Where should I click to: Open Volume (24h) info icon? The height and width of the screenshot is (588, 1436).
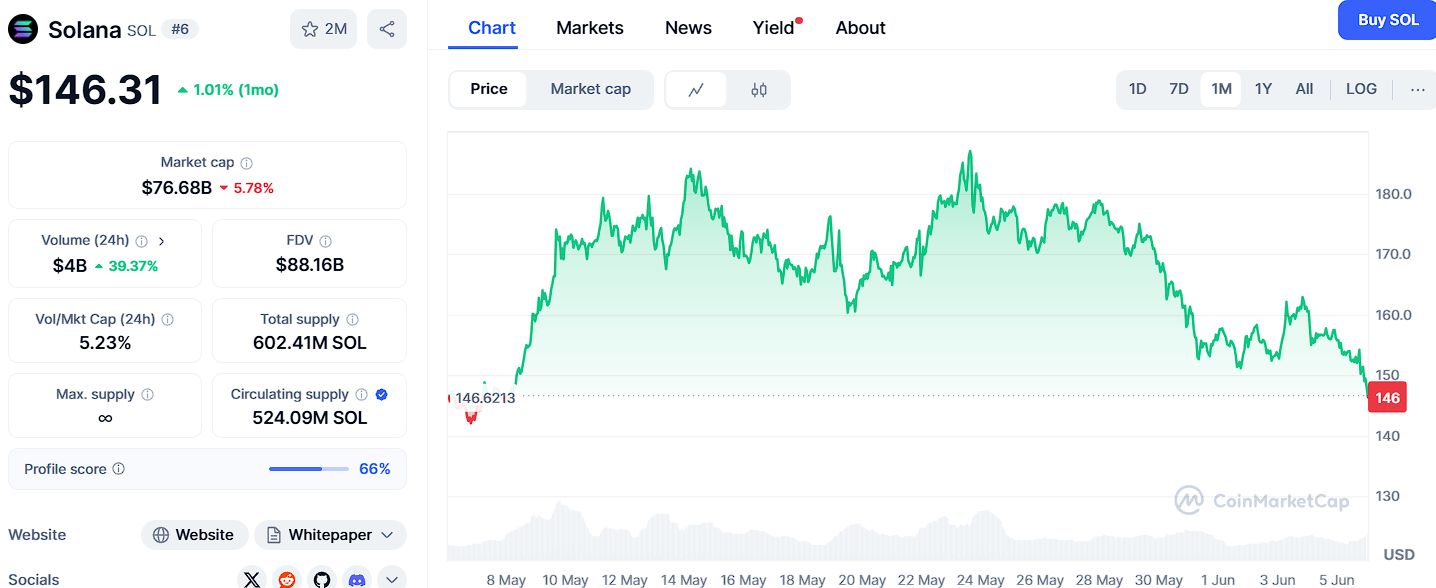tap(142, 241)
